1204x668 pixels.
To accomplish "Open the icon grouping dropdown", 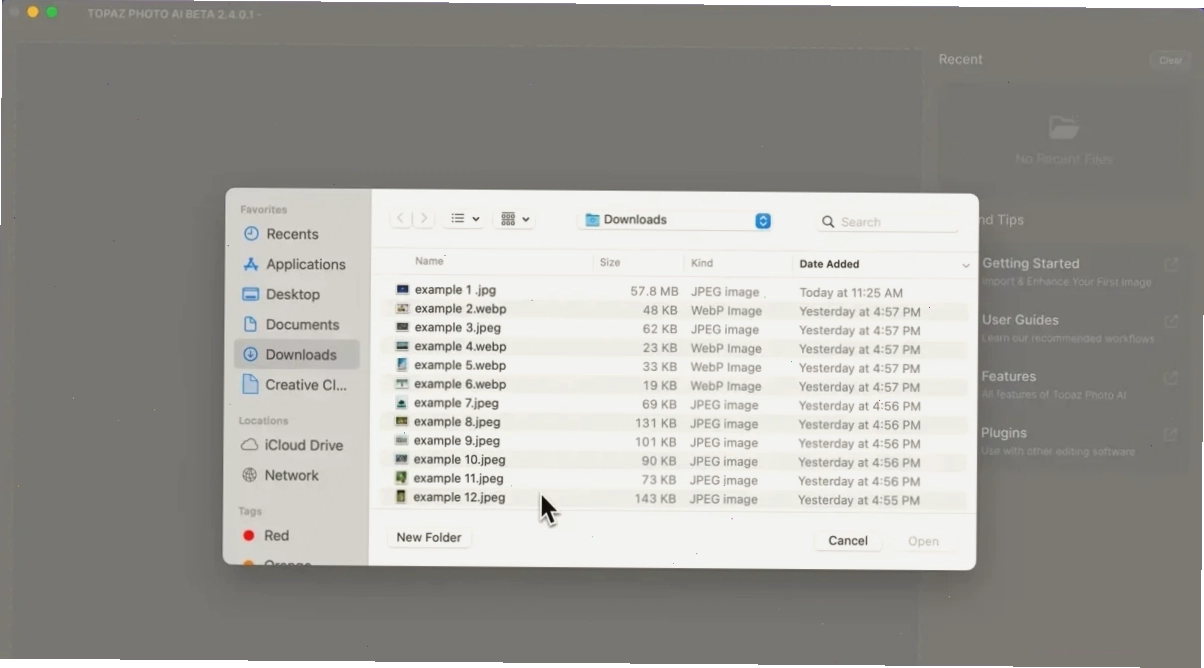I will (x=515, y=218).
